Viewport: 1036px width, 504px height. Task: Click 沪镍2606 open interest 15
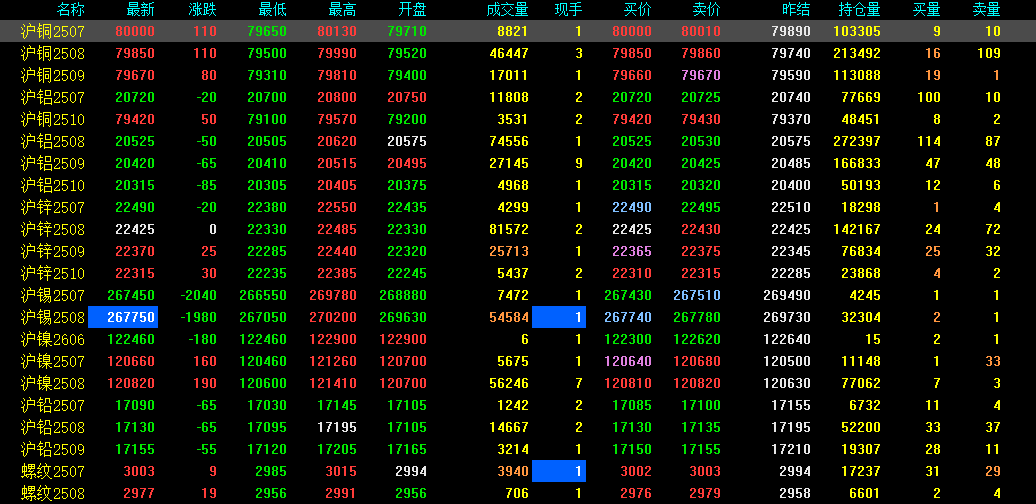[873, 340]
